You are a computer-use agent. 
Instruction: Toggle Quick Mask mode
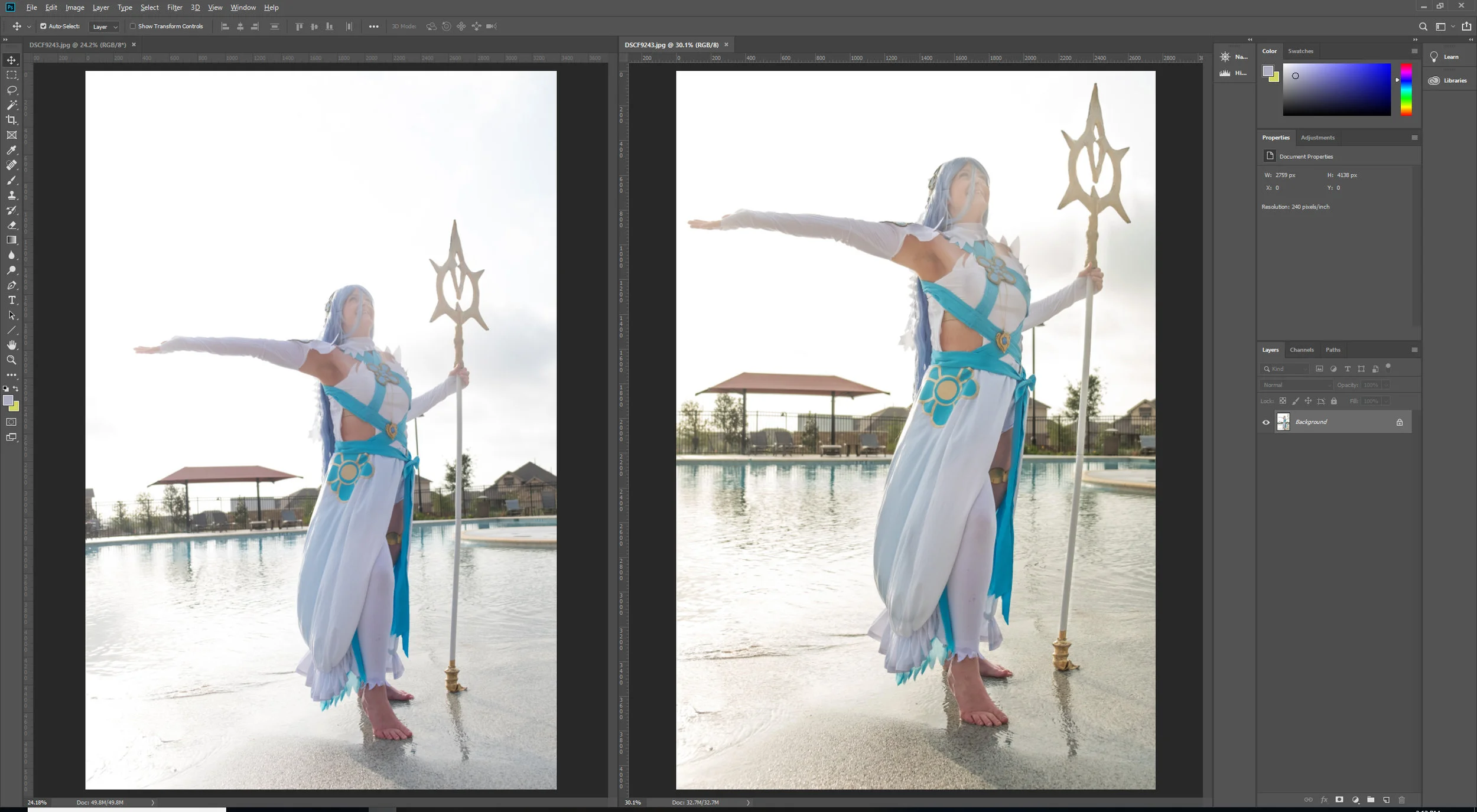point(12,422)
